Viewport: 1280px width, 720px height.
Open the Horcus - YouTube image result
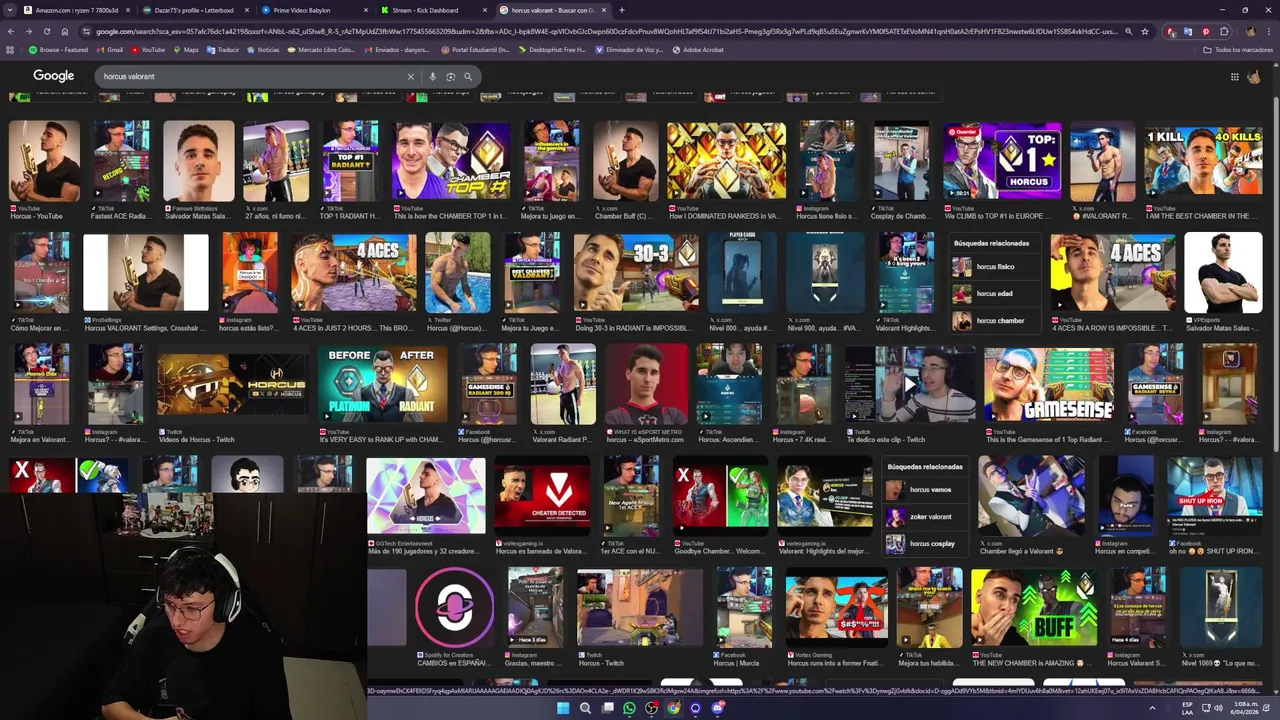(44, 161)
